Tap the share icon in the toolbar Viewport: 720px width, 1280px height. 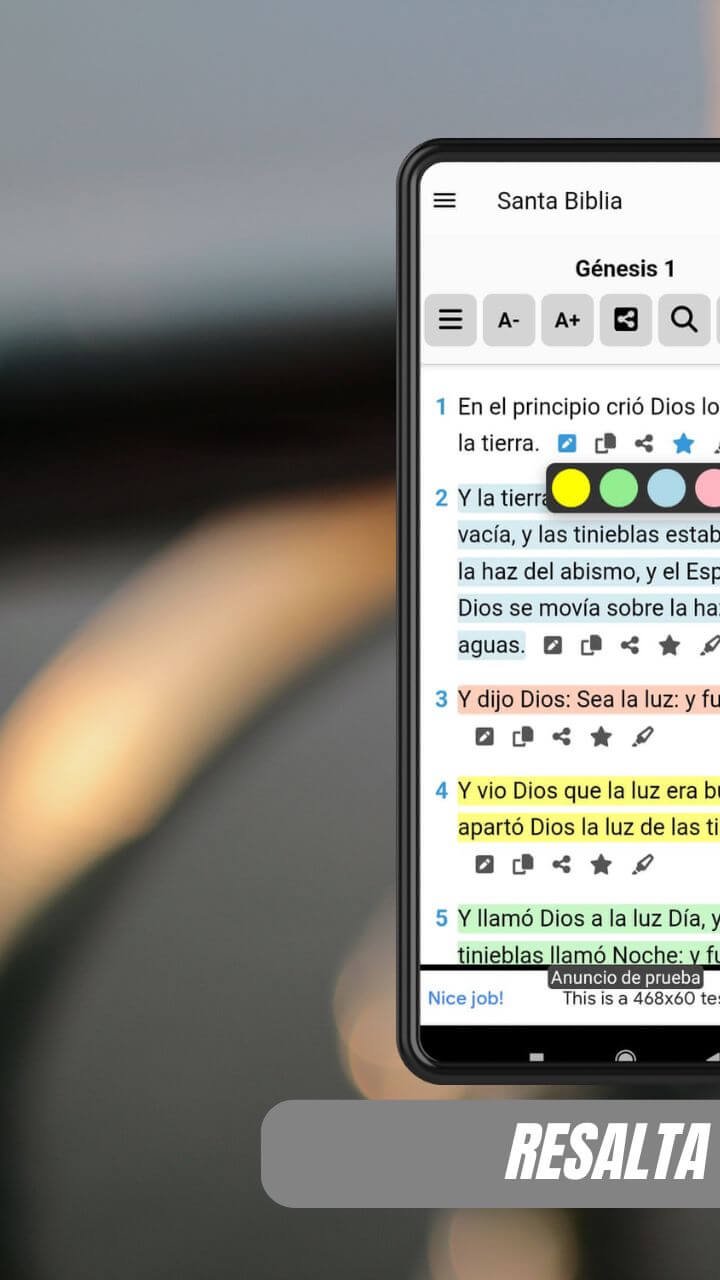click(626, 320)
